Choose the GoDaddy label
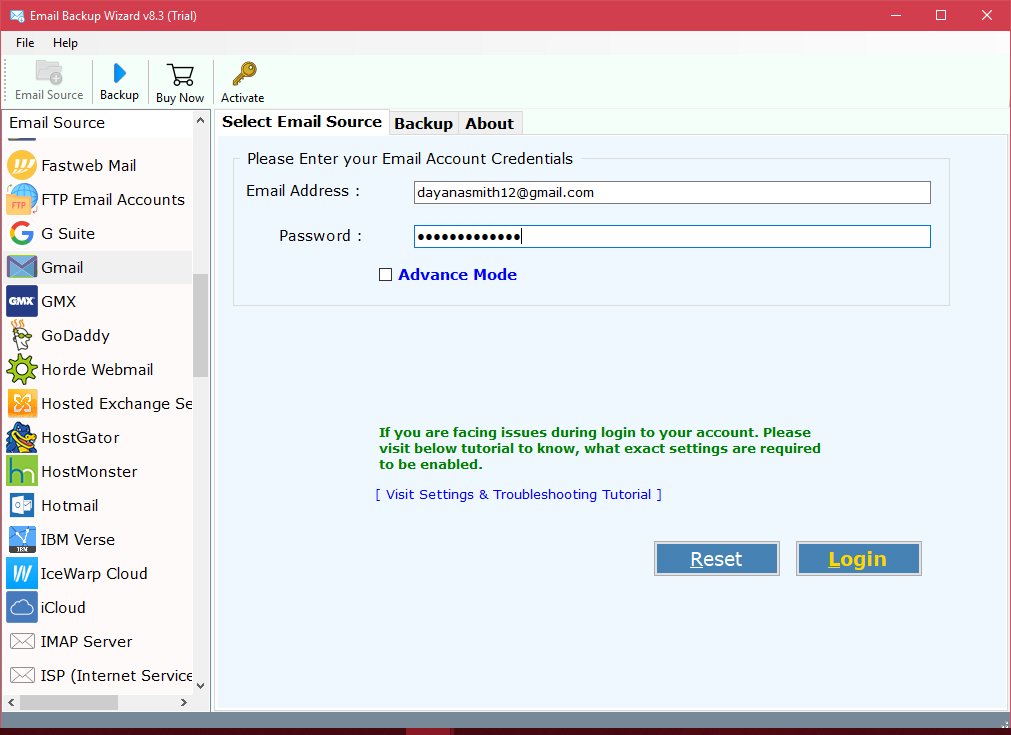 pos(75,336)
